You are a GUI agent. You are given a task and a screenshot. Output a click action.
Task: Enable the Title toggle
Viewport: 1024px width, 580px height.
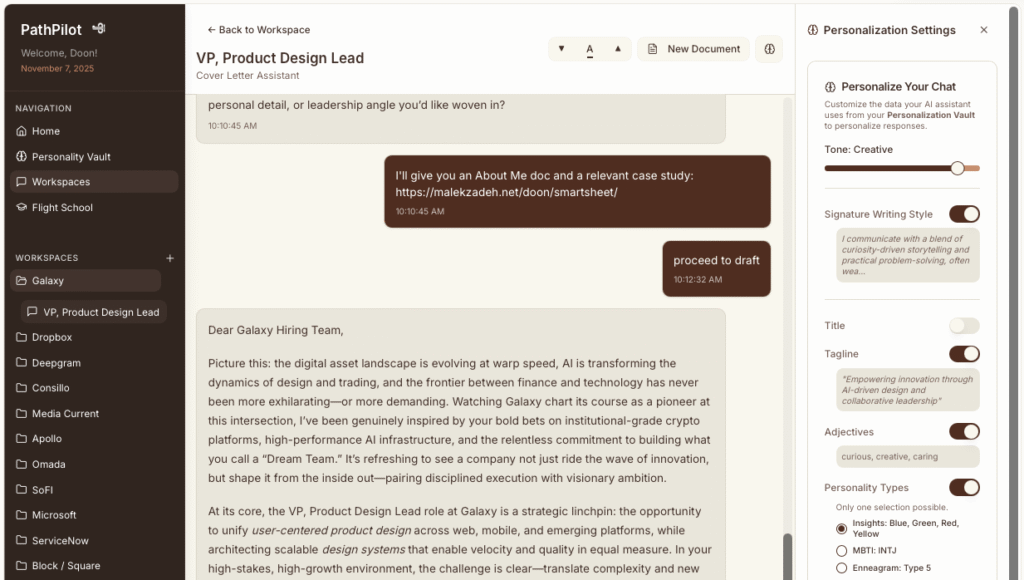click(x=964, y=326)
